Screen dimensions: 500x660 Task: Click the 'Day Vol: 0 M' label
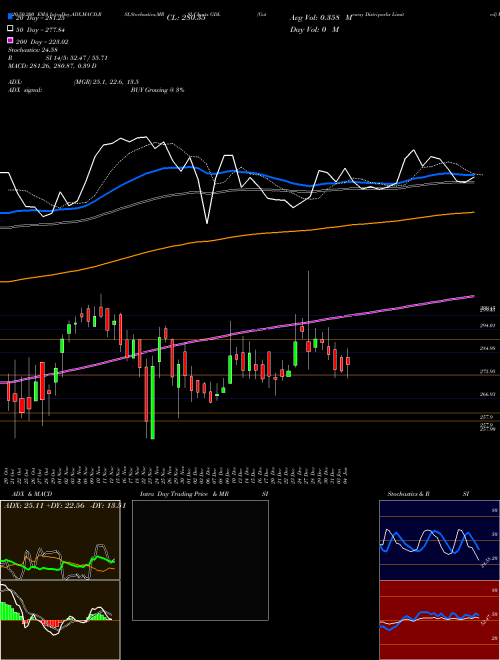pyautogui.click(x=314, y=29)
